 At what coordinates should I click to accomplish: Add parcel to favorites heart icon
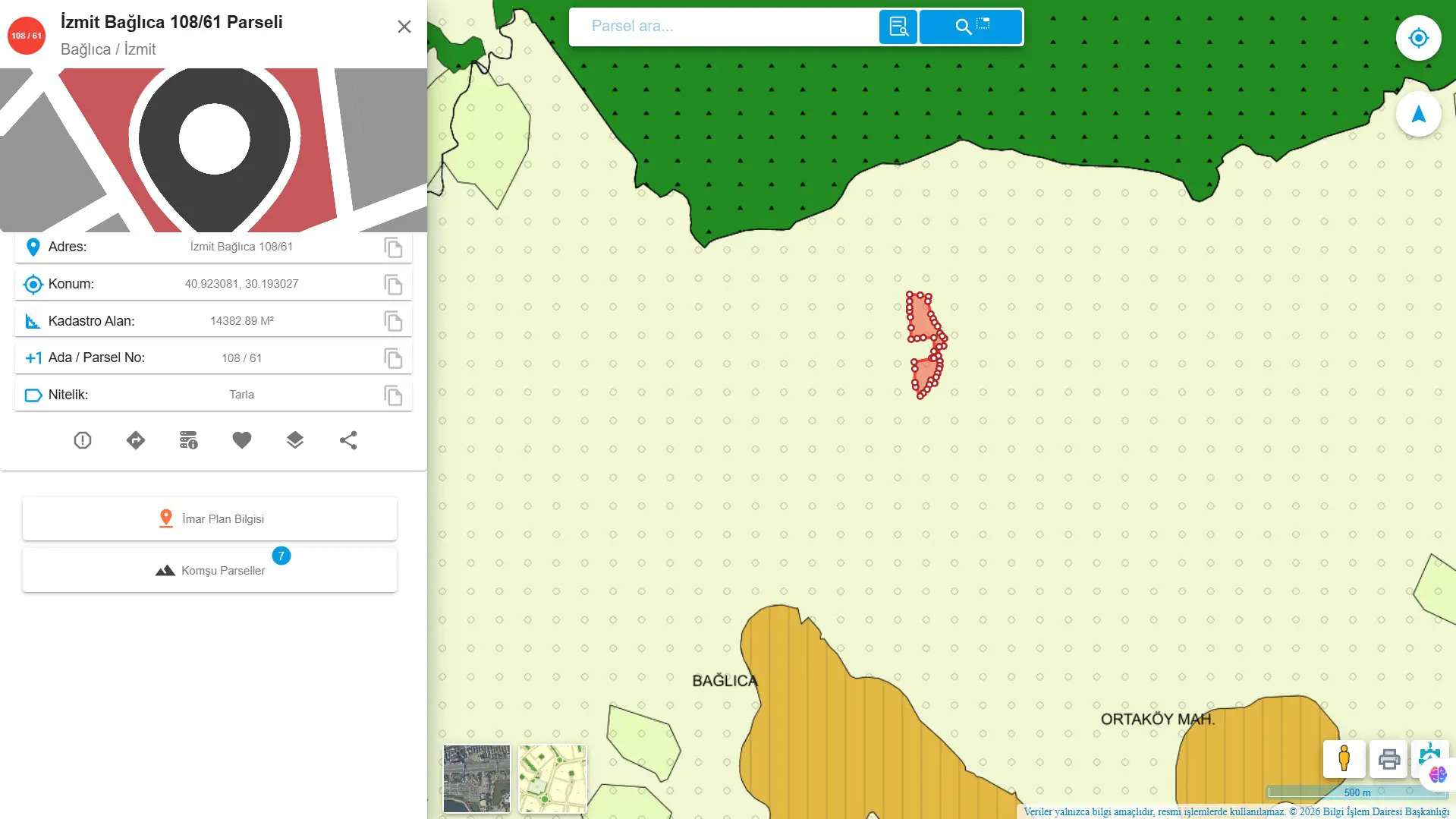click(x=242, y=440)
